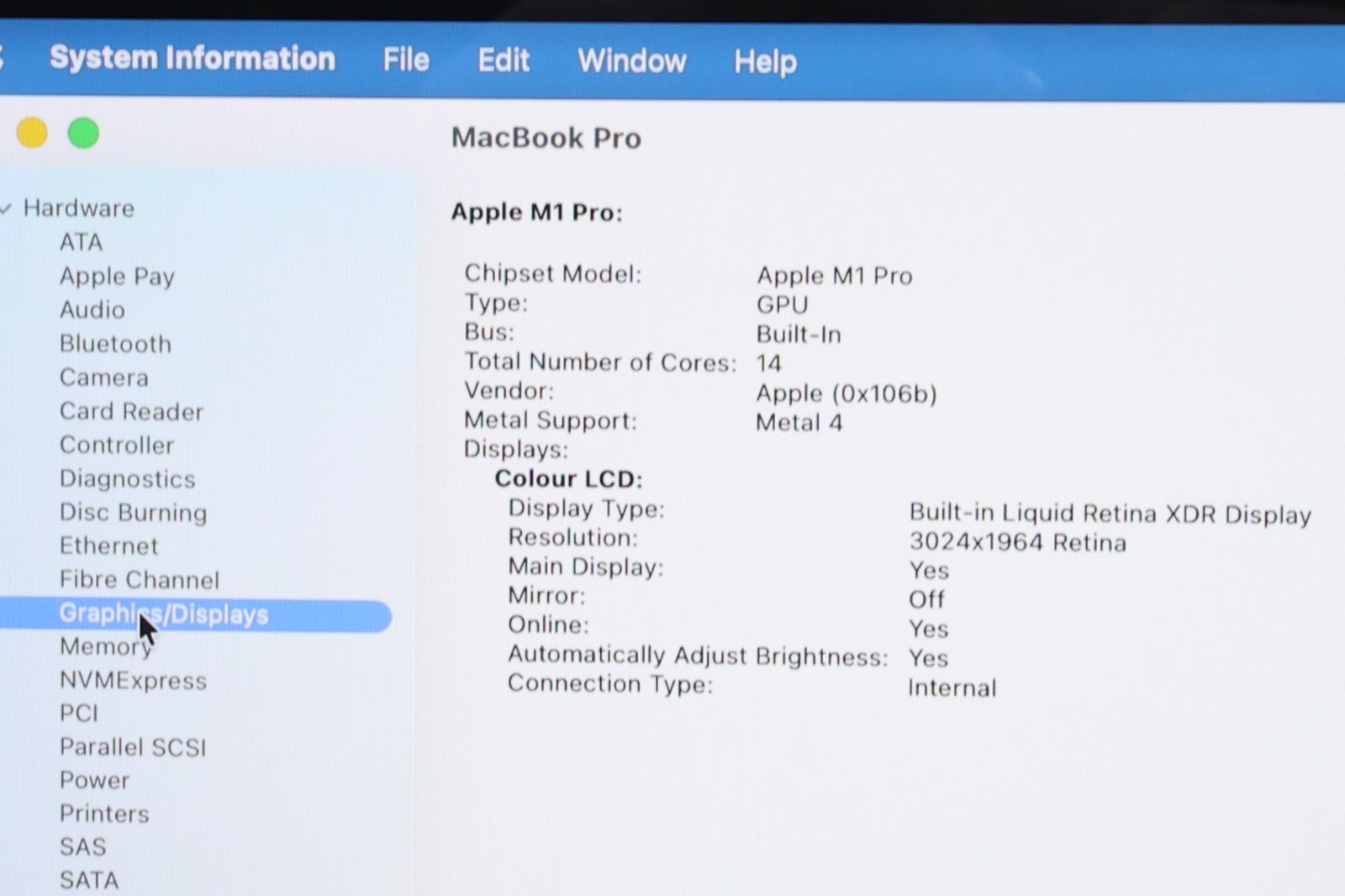
Task: Select Audio in the hardware list
Action: click(92, 310)
